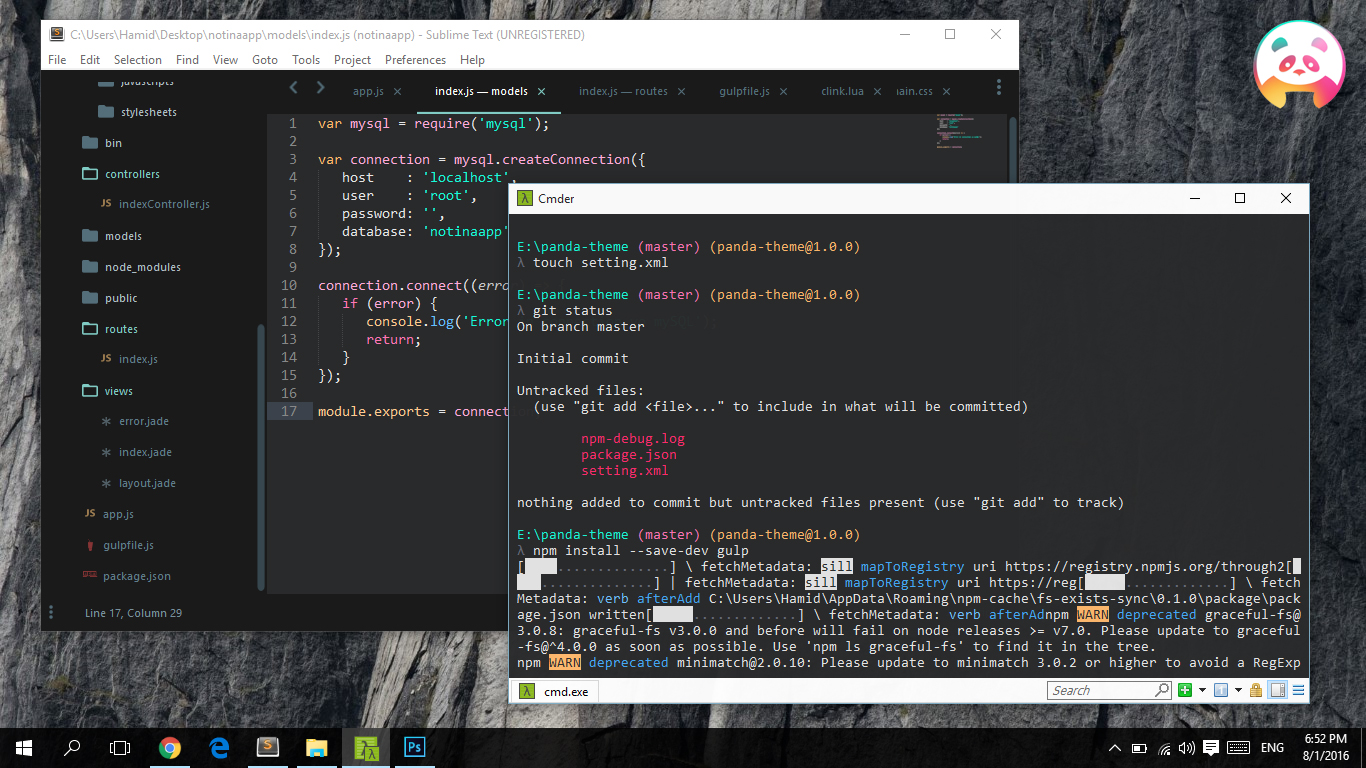Toggle the lock icon in Cmder status bar
The height and width of the screenshot is (768, 1366).
click(x=1256, y=690)
